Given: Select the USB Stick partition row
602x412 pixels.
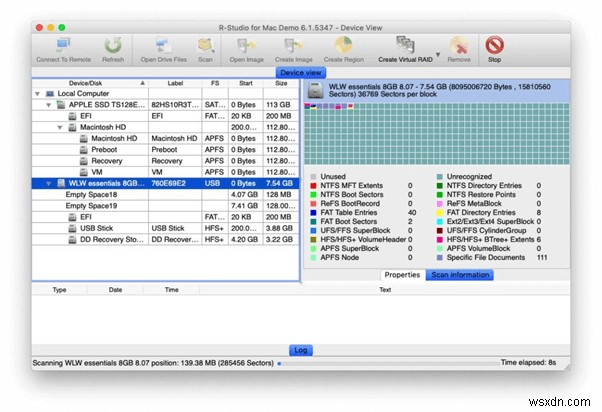Looking at the screenshot, I should coord(165,228).
